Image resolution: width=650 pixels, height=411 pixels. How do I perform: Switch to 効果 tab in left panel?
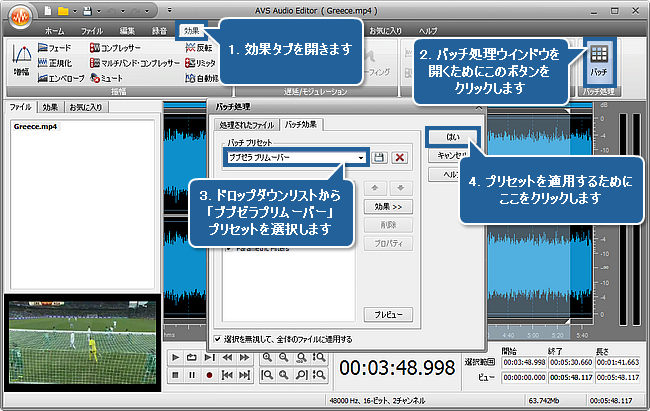point(50,107)
